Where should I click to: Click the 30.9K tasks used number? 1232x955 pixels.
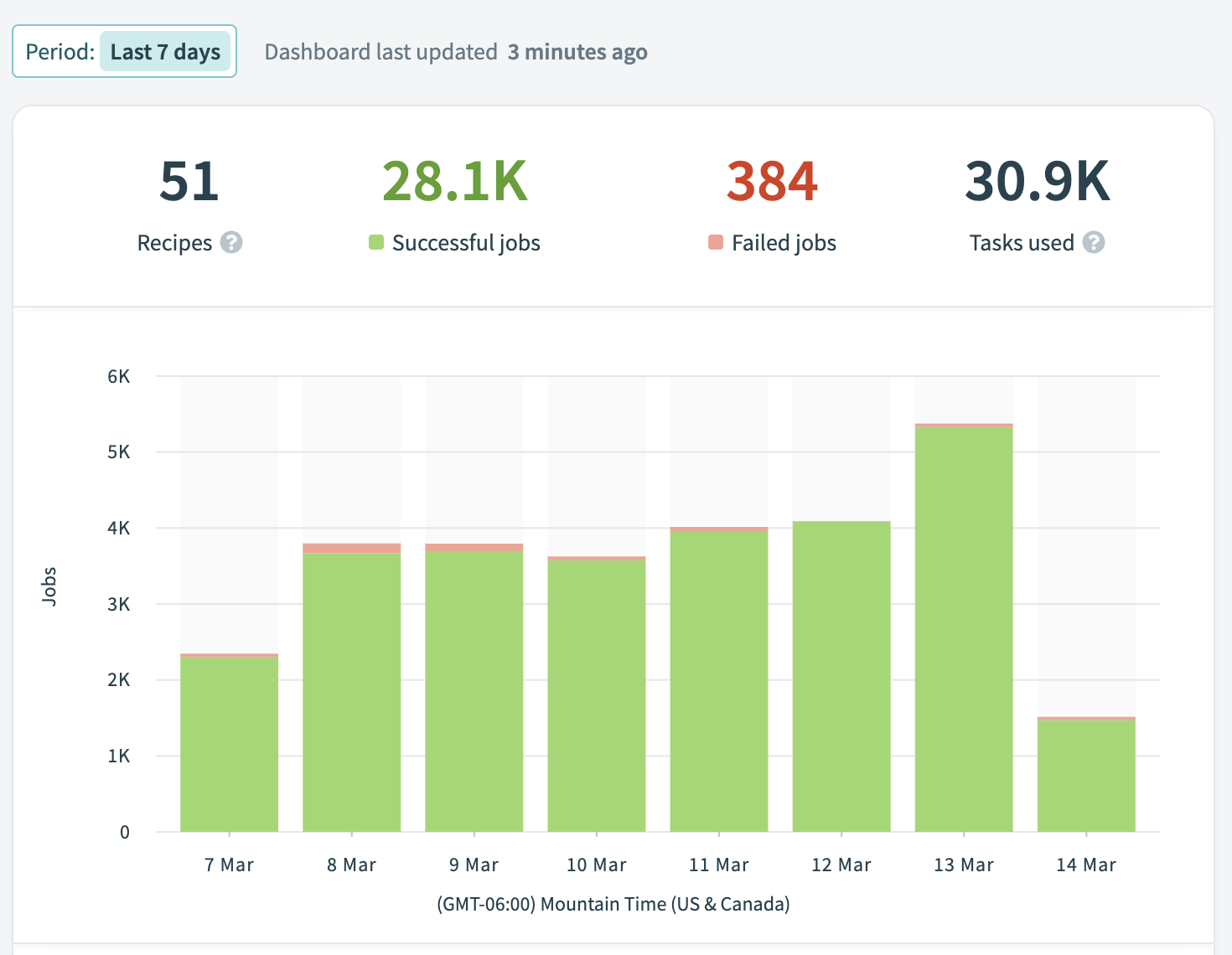[x=1037, y=182]
